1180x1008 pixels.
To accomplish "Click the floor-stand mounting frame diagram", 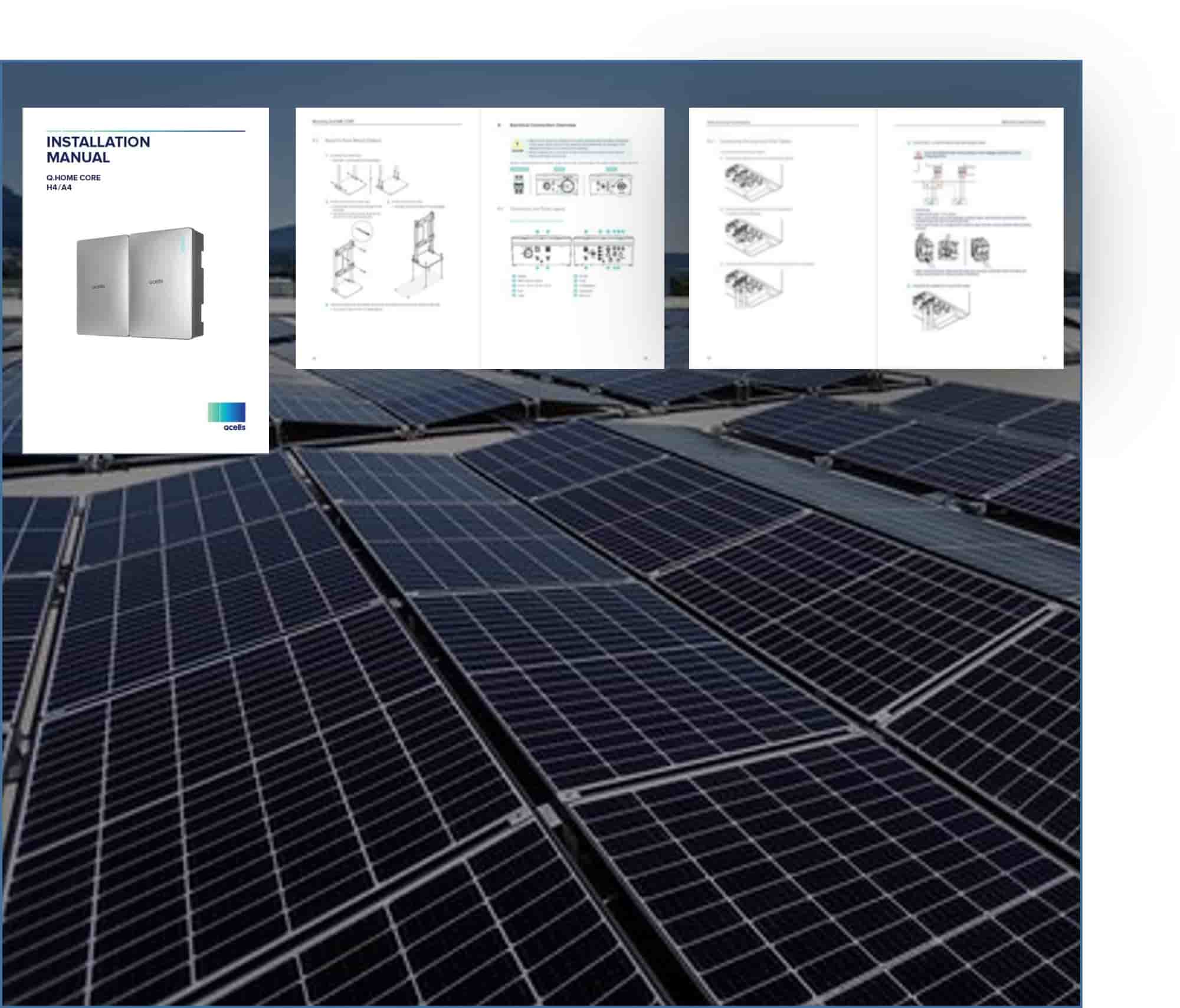I will 425,254.
